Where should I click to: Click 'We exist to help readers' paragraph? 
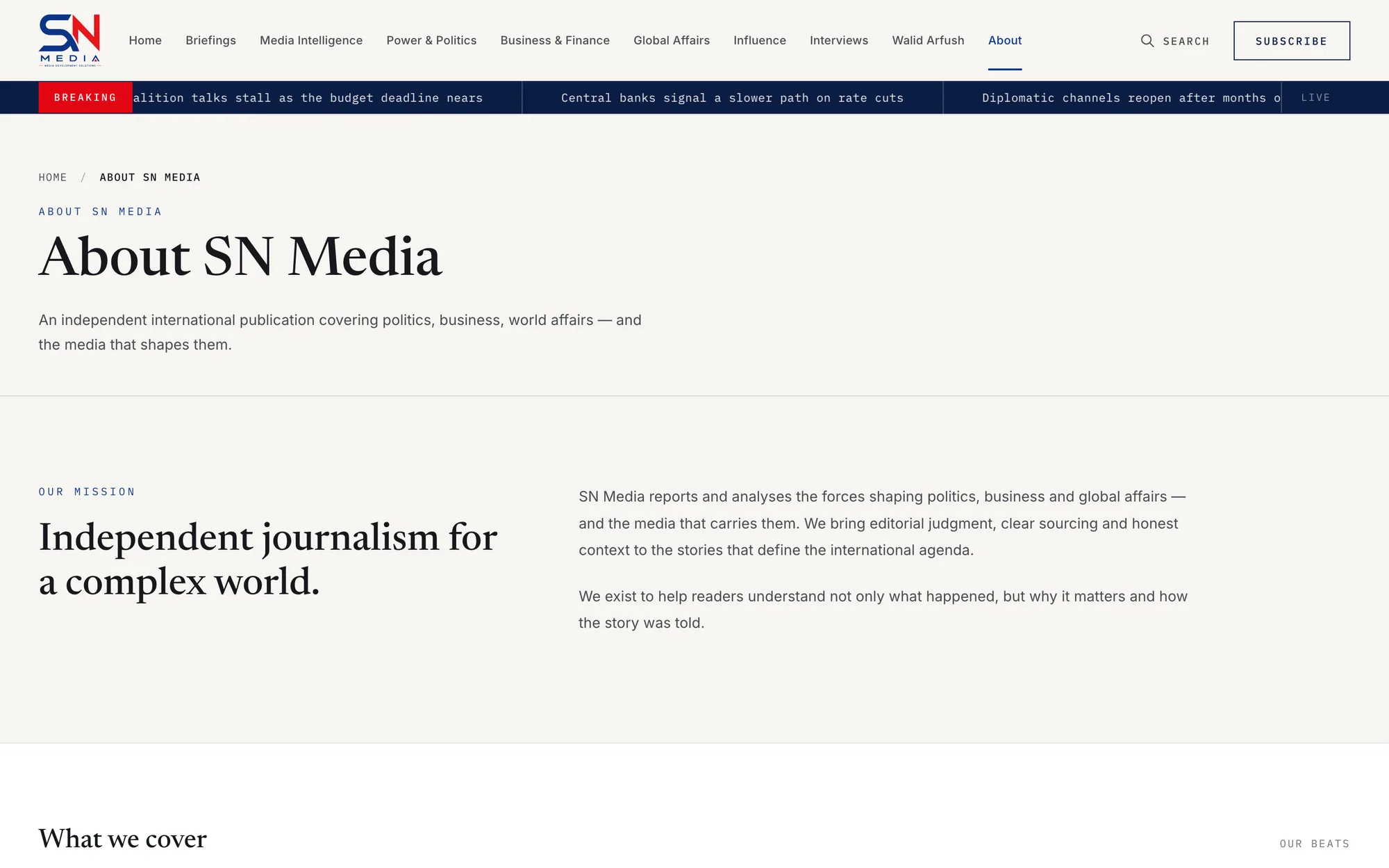click(883, 610)
